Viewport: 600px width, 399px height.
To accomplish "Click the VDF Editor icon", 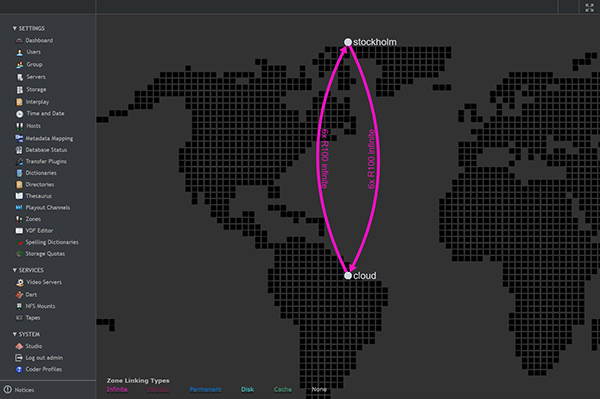I will pos(19,231).
